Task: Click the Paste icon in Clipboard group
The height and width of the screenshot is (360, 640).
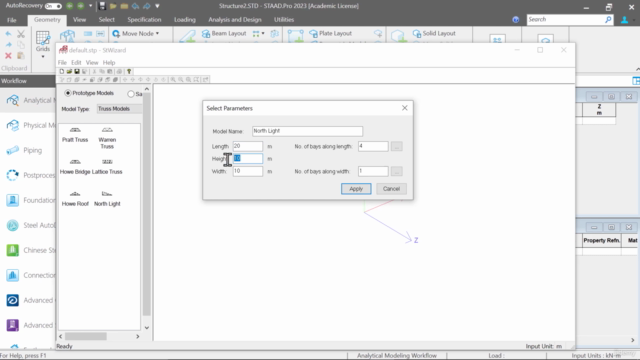Action: 21,56
